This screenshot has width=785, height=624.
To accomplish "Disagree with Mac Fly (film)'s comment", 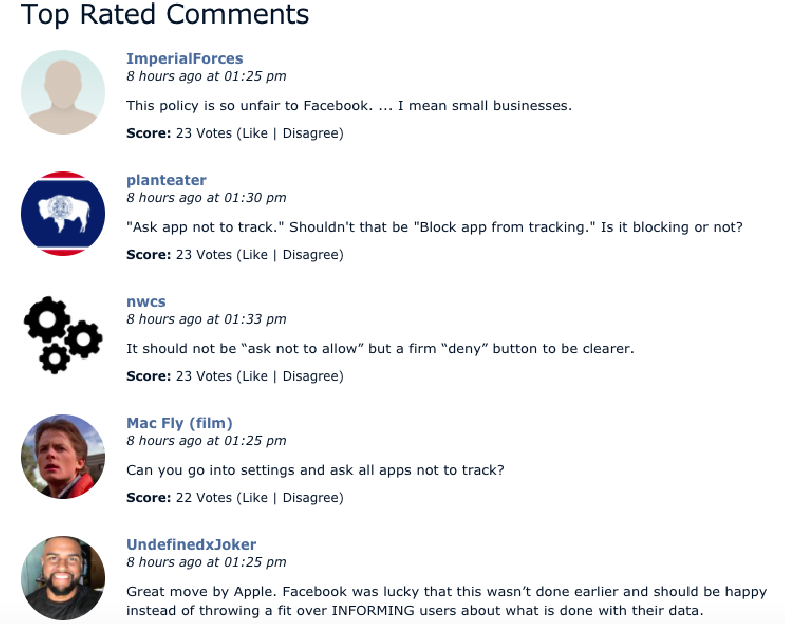I will 310,498.
